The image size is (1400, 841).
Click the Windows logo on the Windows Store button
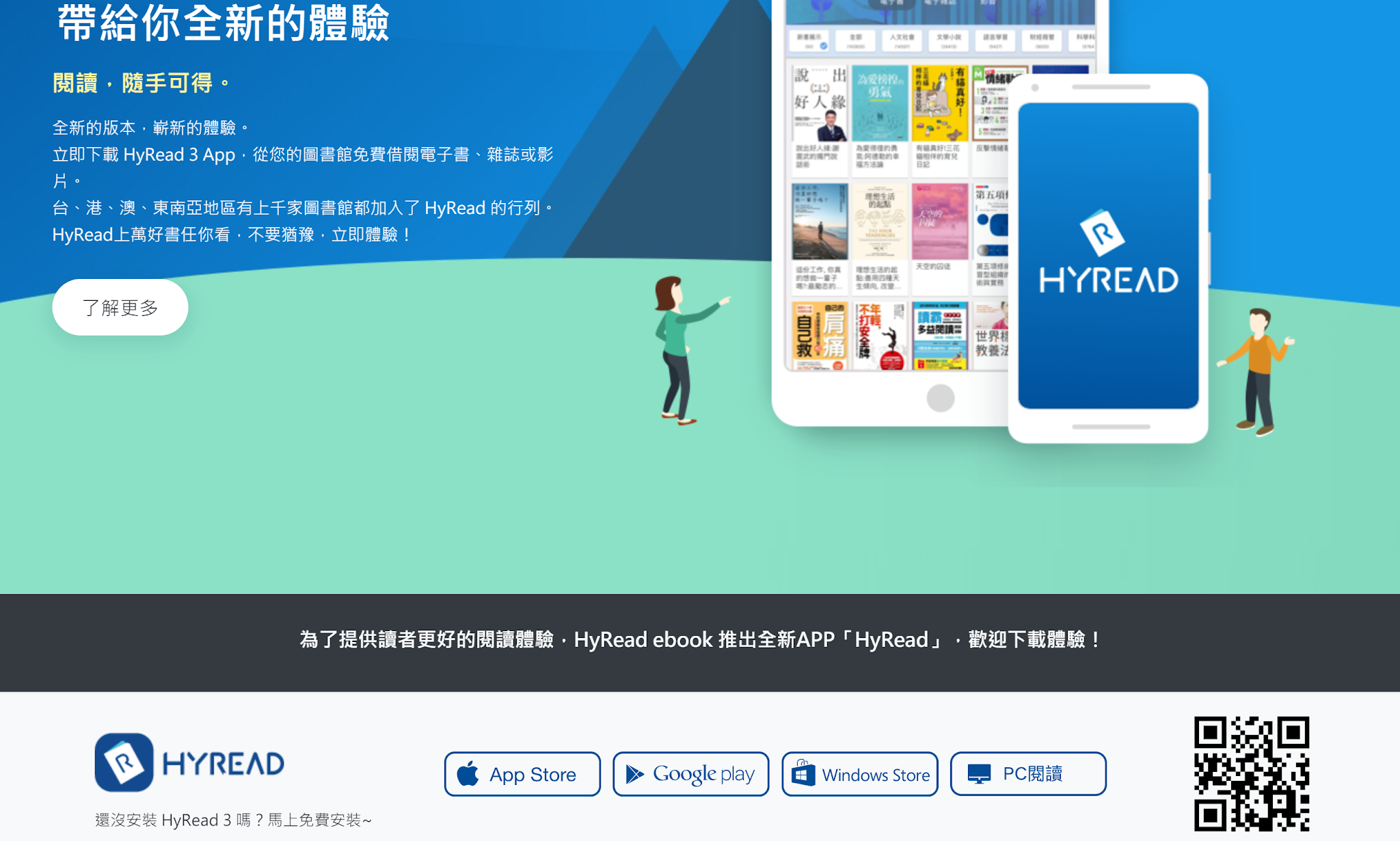coord(803,773)
